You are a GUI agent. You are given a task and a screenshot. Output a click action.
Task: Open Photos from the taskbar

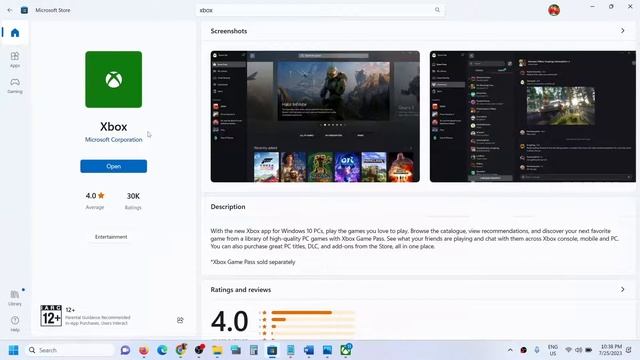327,350
